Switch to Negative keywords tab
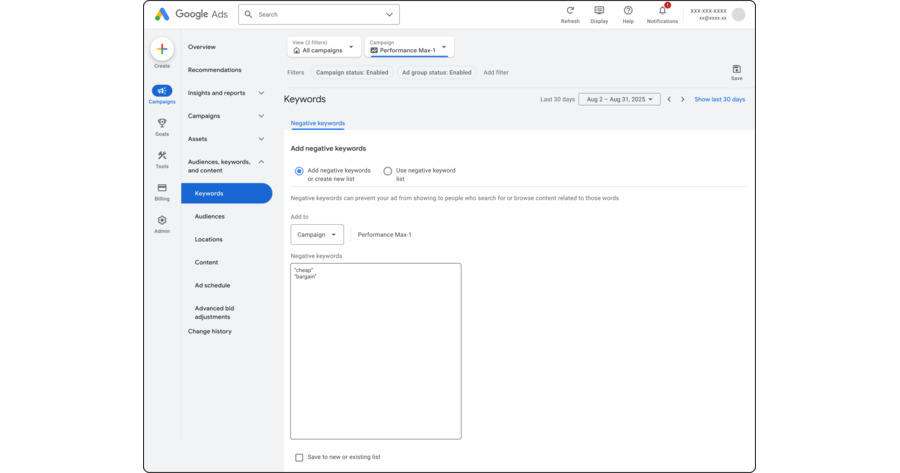 click(x=317, y=123)
